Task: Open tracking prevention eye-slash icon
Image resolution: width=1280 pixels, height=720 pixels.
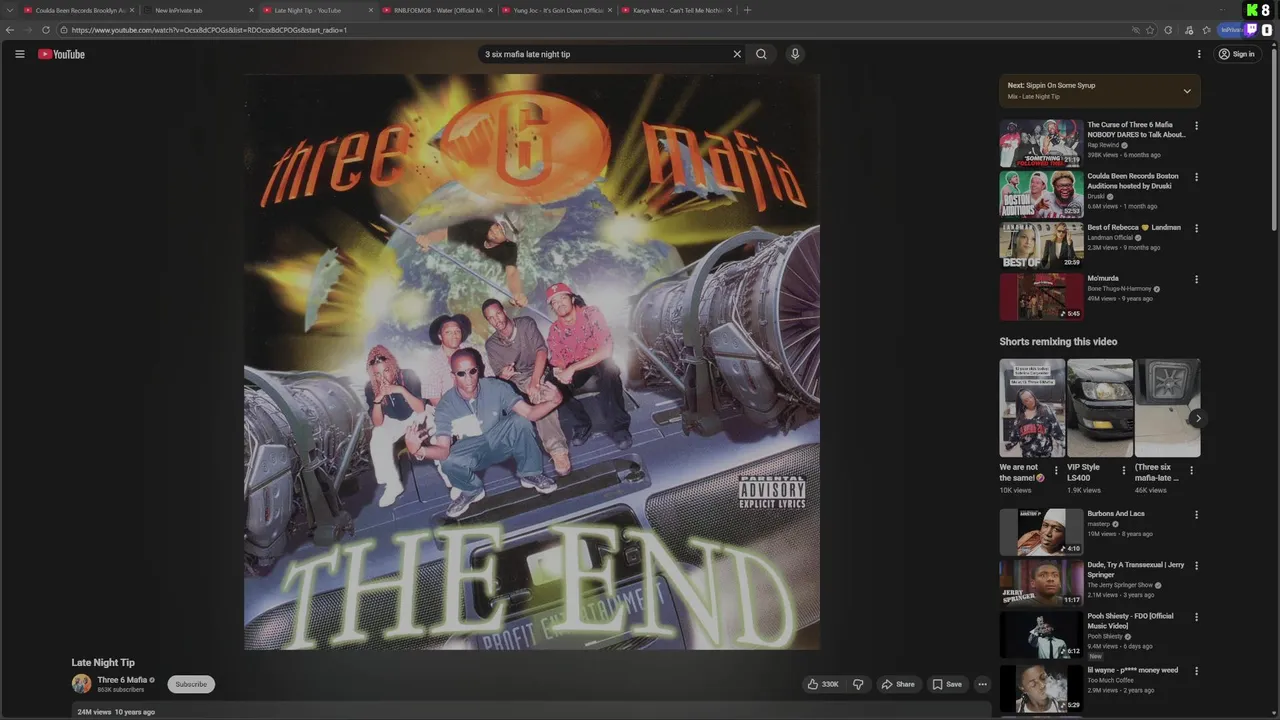Action: 1135,30
